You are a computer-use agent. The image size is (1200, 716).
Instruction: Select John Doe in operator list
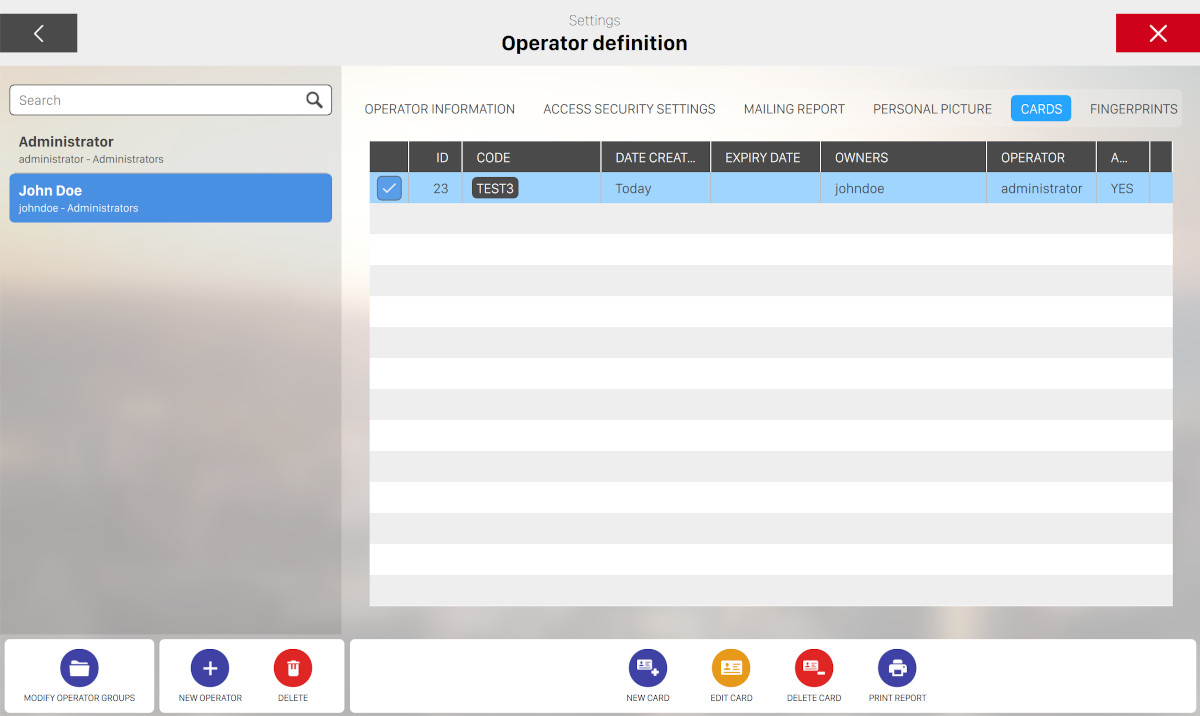click(170, 198)
